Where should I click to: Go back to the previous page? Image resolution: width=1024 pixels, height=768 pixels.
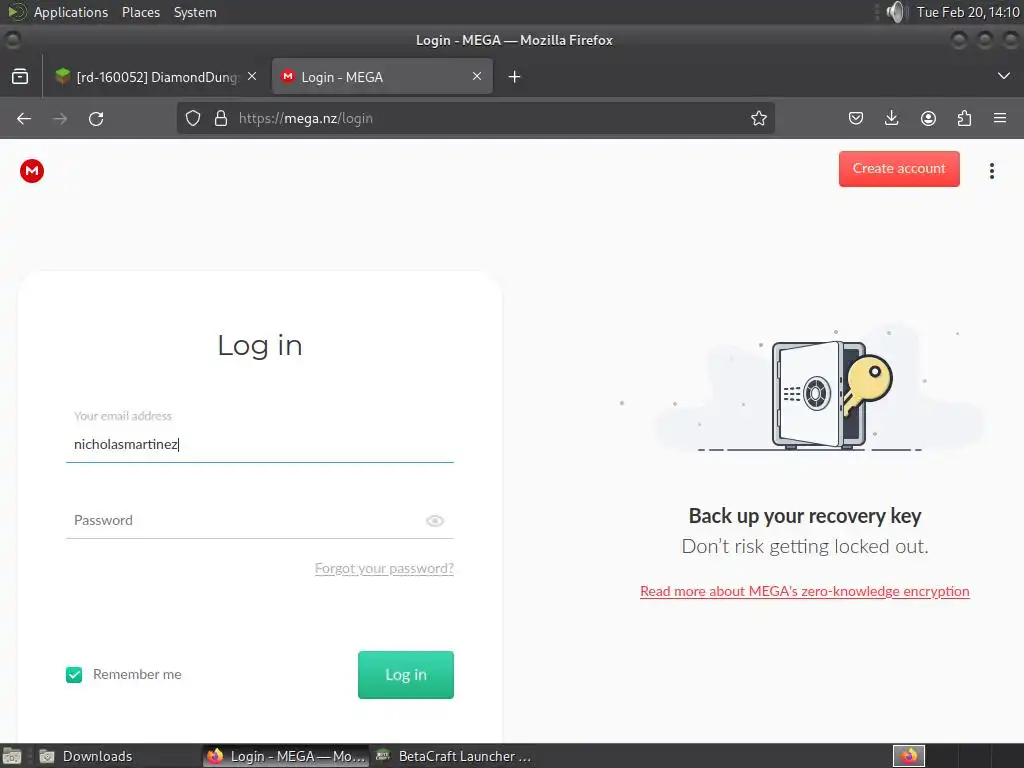coord(24,118)
